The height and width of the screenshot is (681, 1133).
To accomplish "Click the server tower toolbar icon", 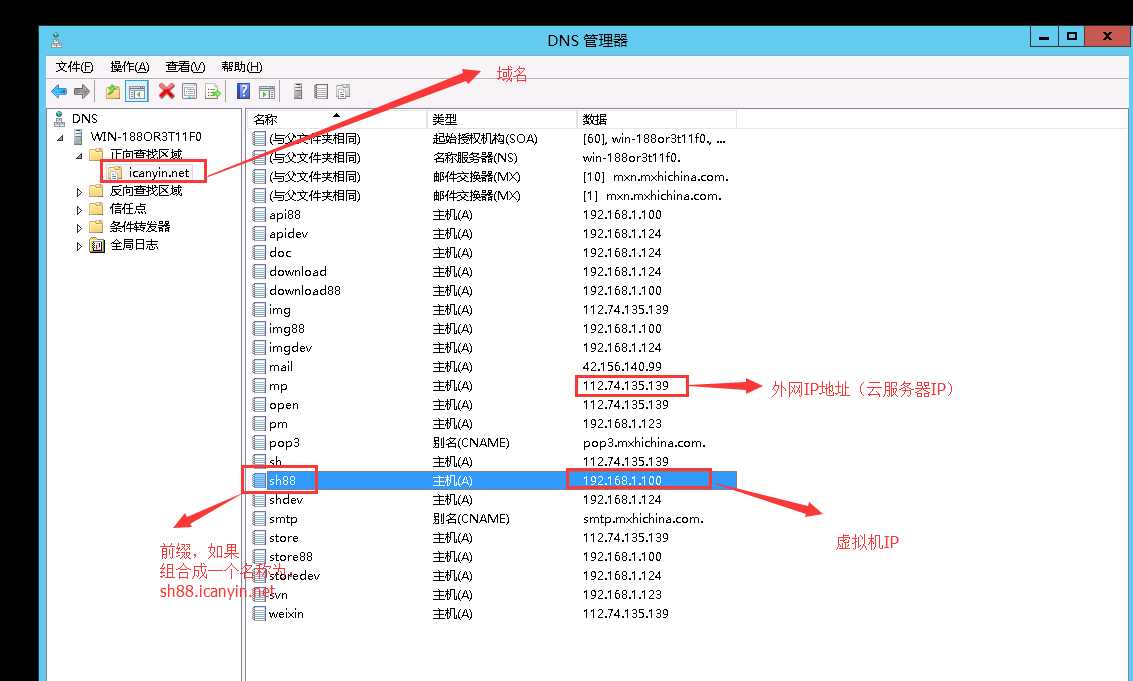I will [x=298, y=91].
